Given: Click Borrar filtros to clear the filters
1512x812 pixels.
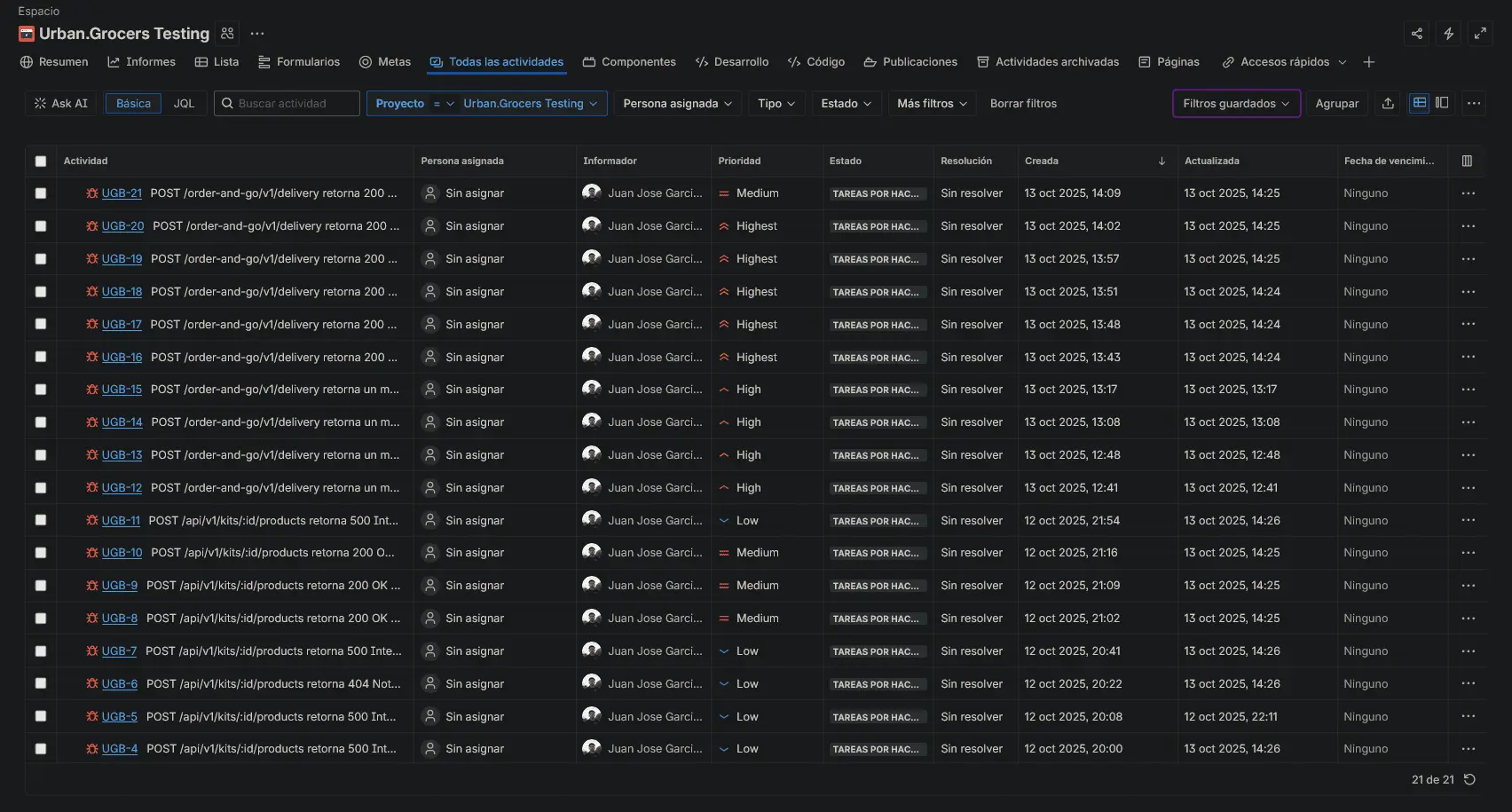Looking at the screenshot, I should click(1023, 104).
